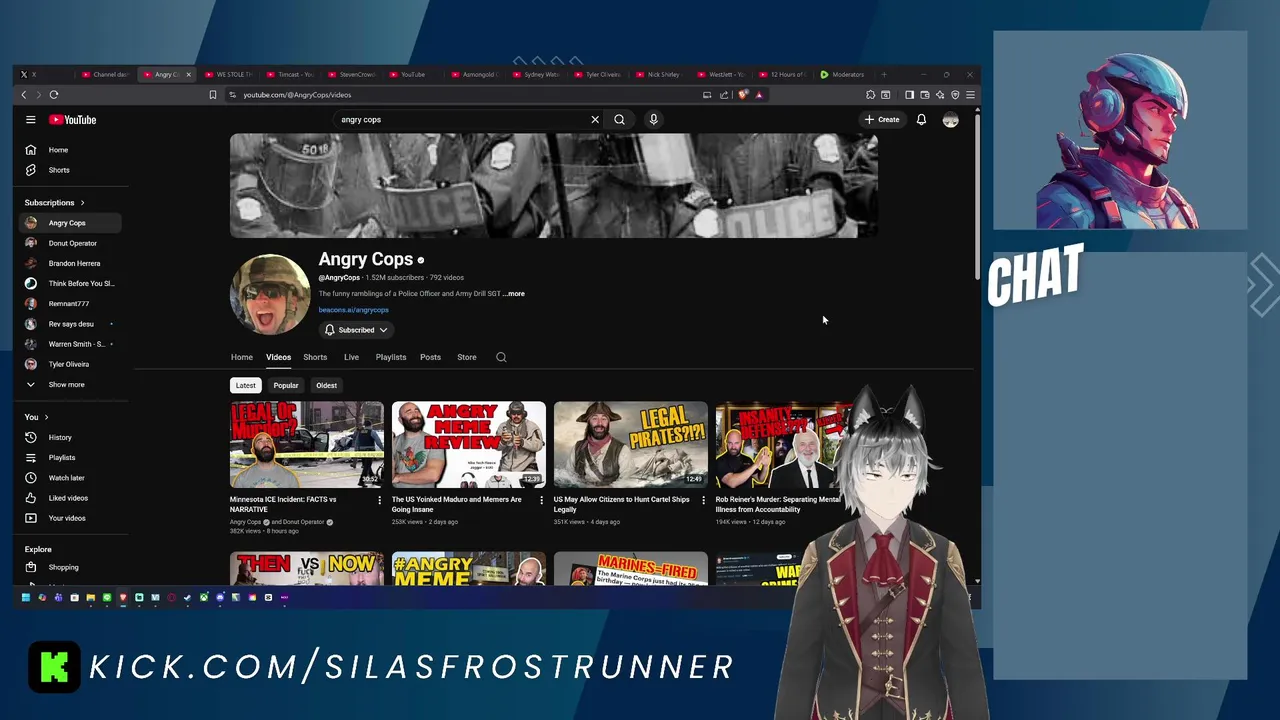1280x720 pixels.
Task: Switch to channel Shorts tab
Action: (315, 357)
